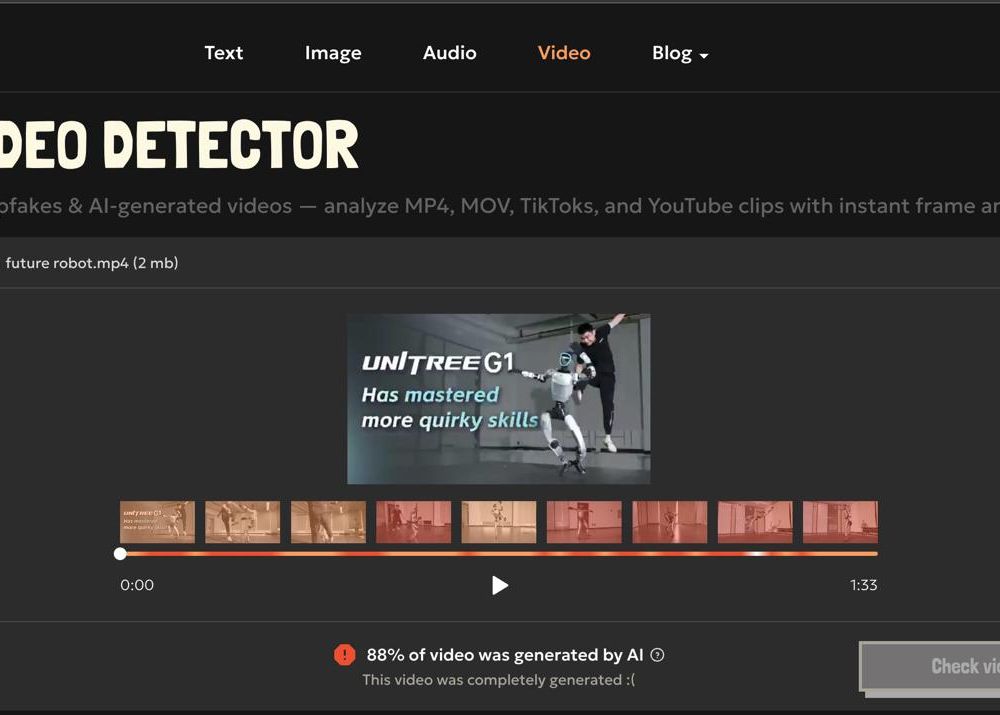The width and height of the screenshot is (1000, 715).
Task: Click the help icon beside the AI percentage
Action: [x=657, y=655]
